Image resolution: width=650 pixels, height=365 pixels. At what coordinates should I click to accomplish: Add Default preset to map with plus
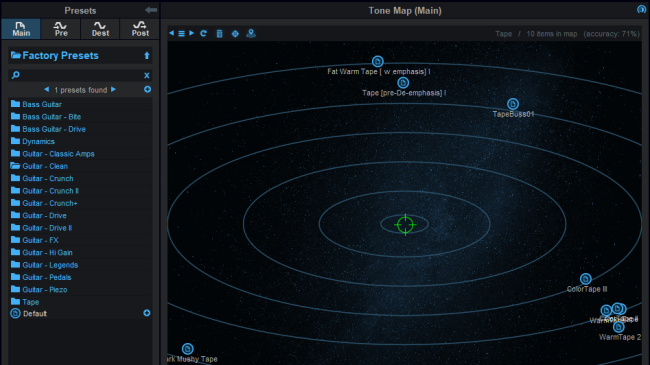[147, 313]
